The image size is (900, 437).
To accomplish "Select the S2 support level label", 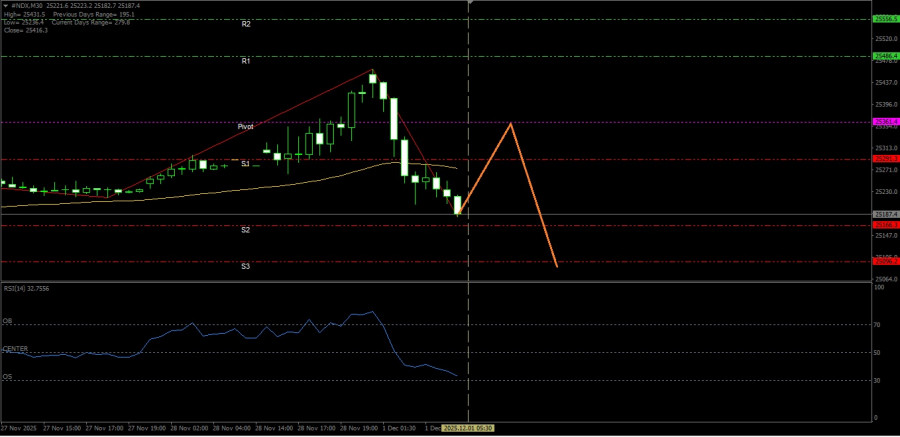I will coord(245,230).
